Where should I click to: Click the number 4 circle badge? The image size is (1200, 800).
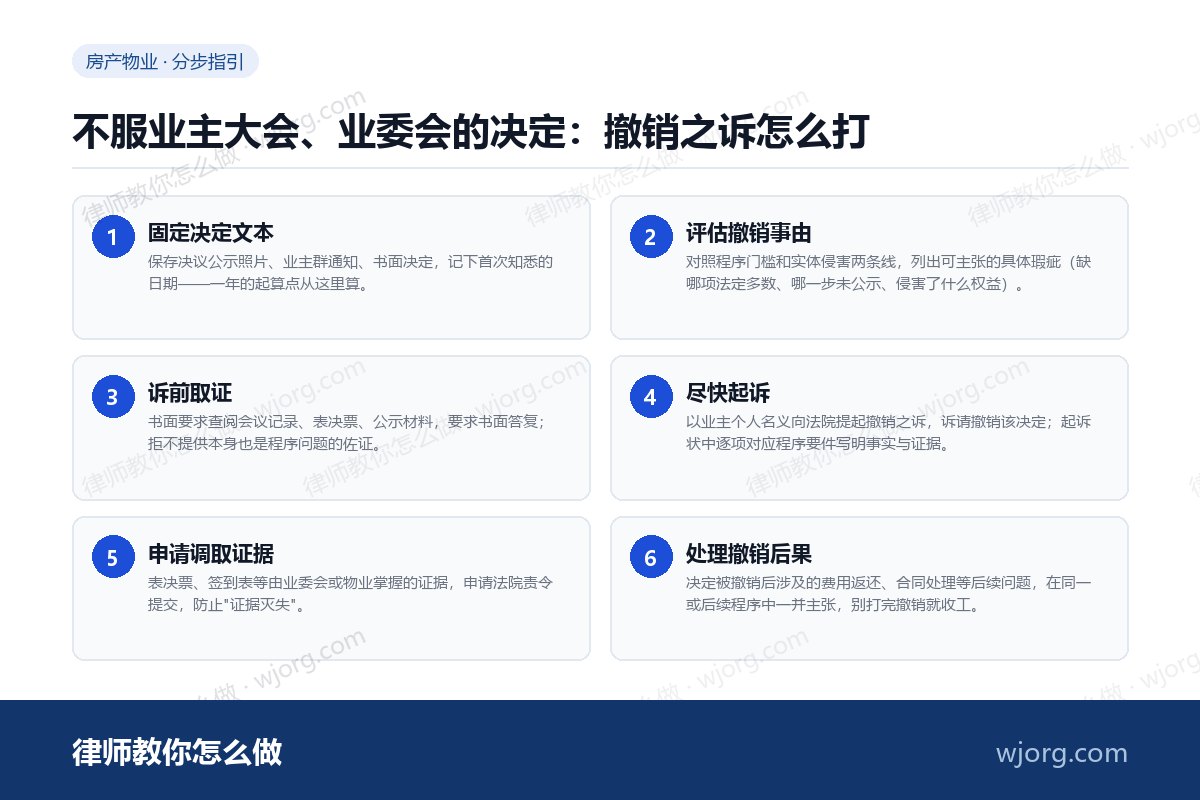[651, 397]
